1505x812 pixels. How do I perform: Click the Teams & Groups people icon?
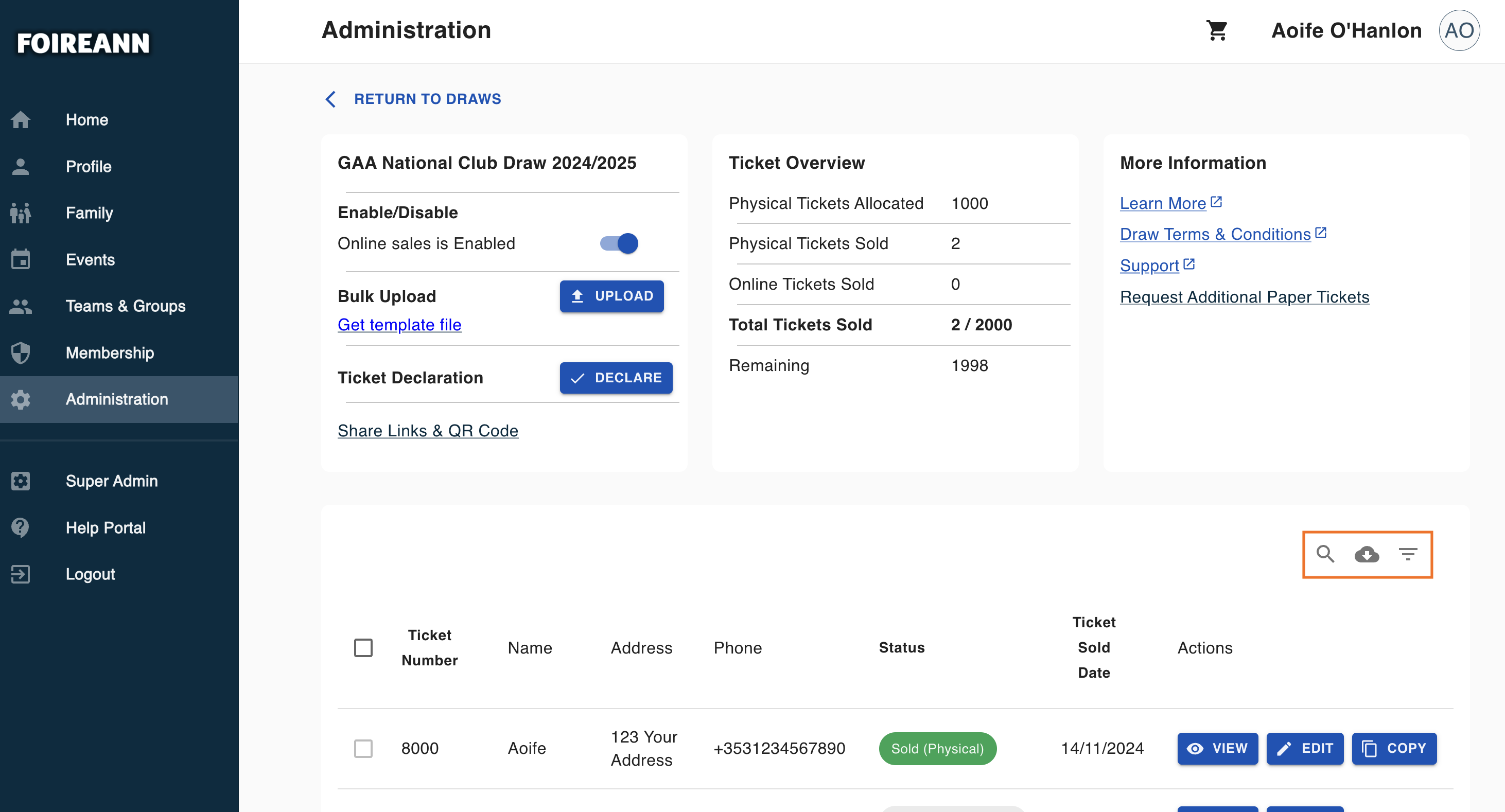(x=21, y=306)
